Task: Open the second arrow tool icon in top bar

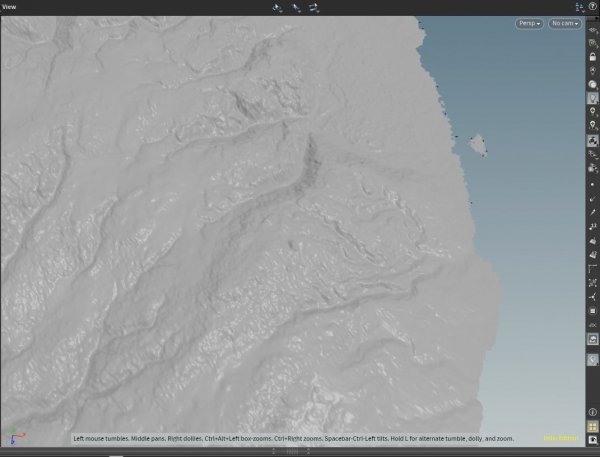Action: point(296,8)
